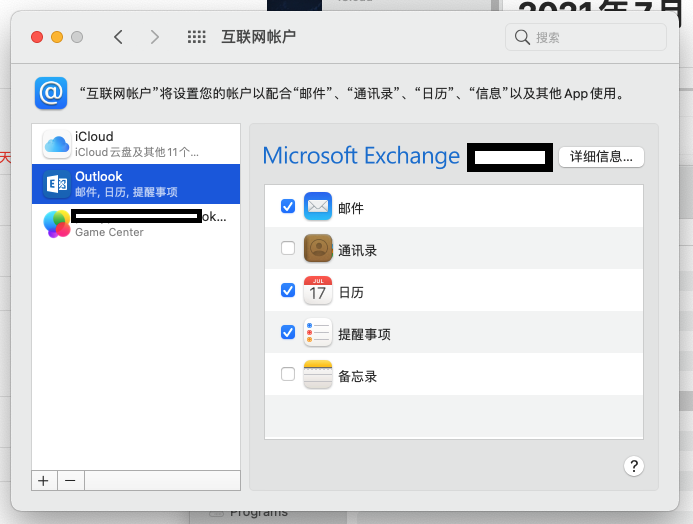Uncheck the 日历 checkbox

pyautogui.click(x=288, y=290)
